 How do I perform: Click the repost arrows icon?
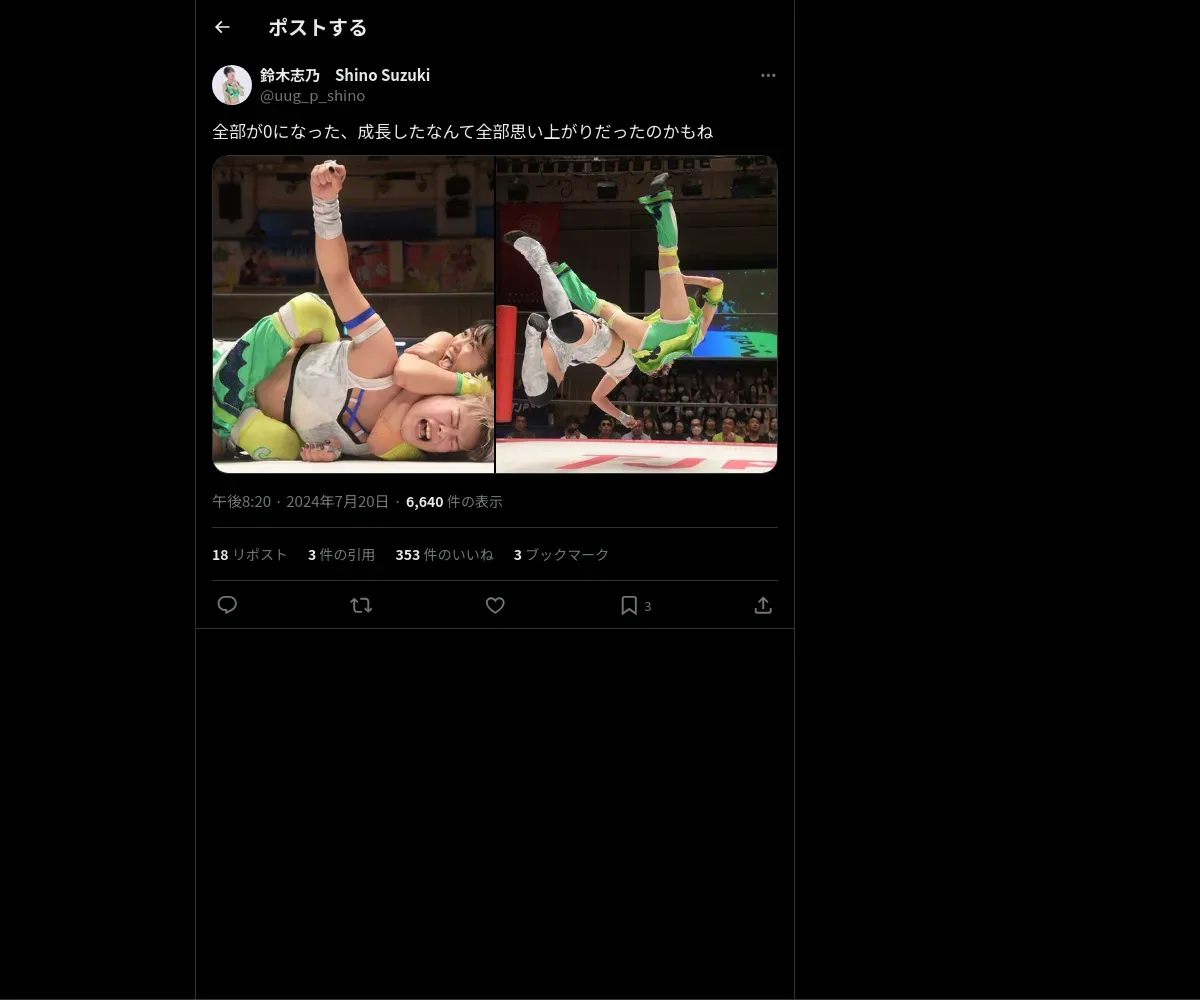(361, 605)
